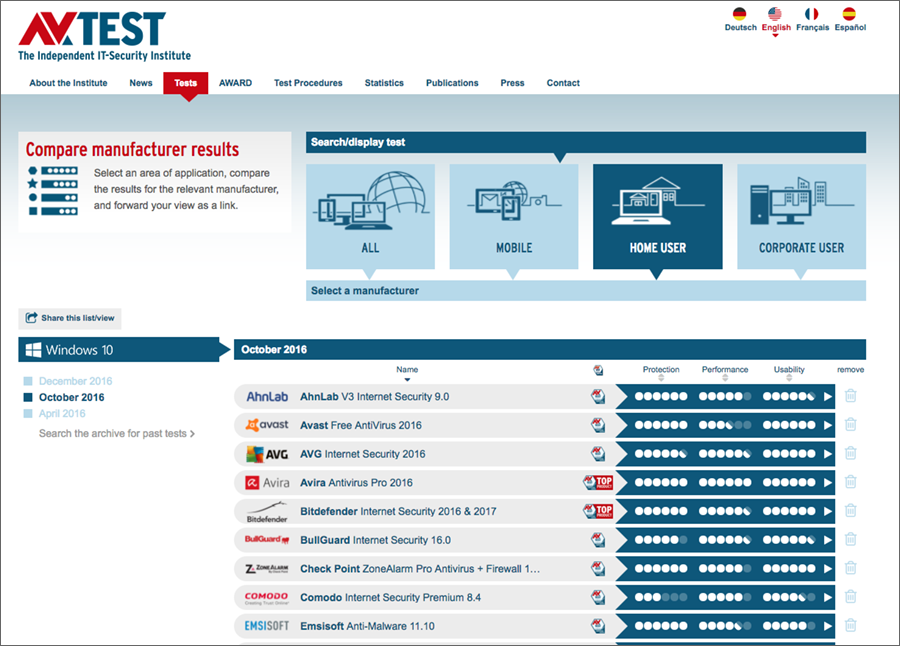This screenshot has height=646, width=900.
Task: Click Avast certified badge icon
Action: (x=598, y=425)
